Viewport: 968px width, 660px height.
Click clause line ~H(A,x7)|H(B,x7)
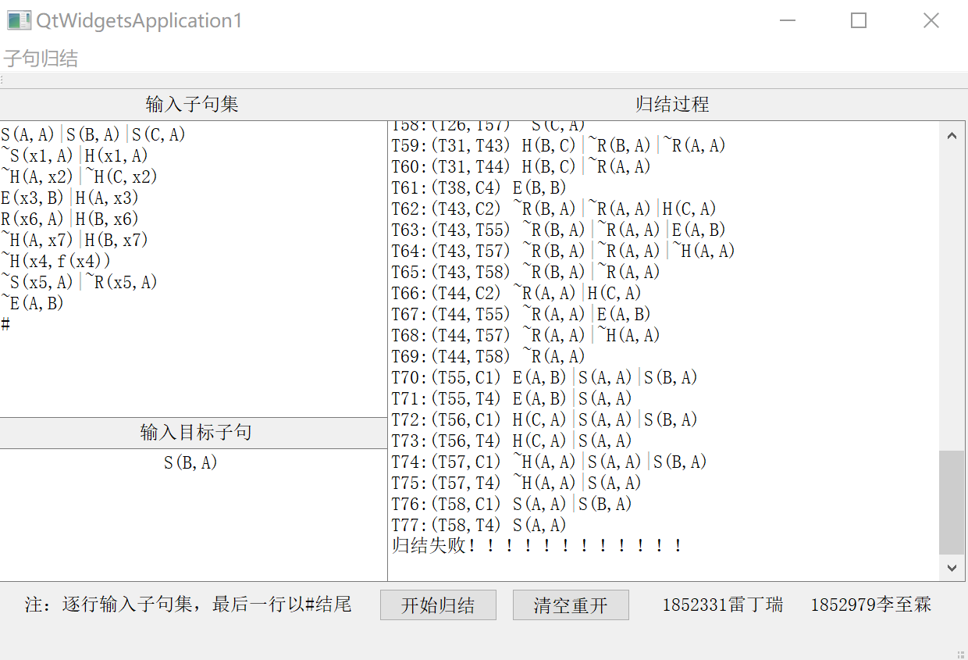[x=74, y=240]
